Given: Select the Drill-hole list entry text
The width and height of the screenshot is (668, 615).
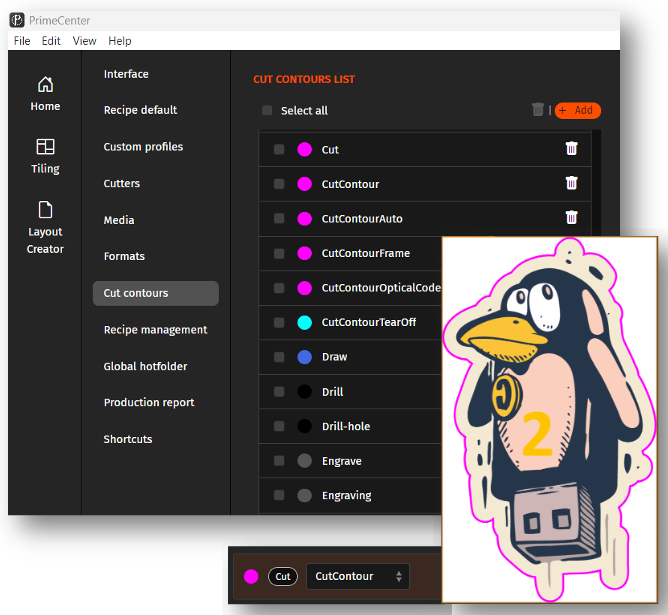Looking at the screenshot, I should pos(346,426).
